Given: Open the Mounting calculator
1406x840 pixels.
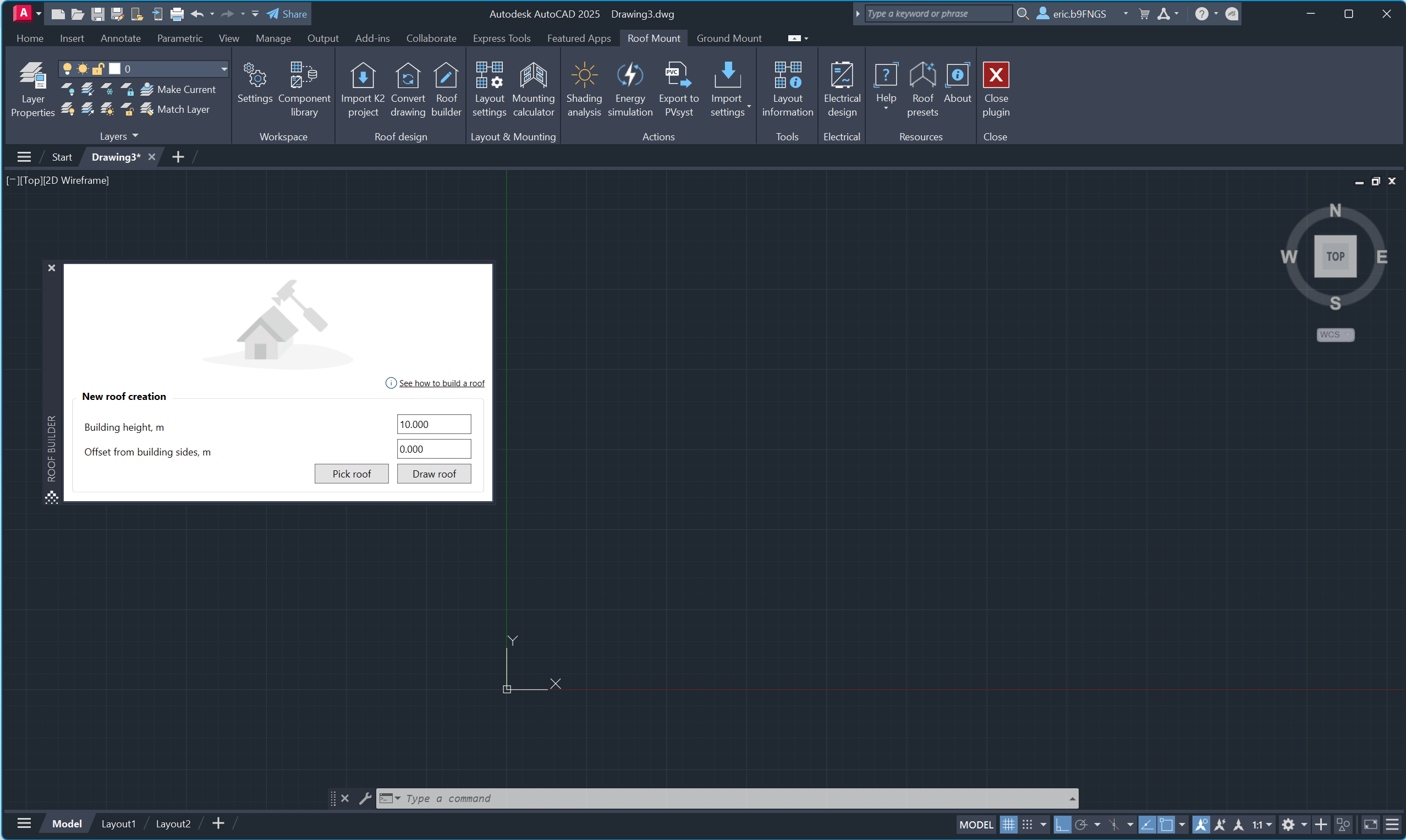Looking at the screenshot, I should (533, 90).
